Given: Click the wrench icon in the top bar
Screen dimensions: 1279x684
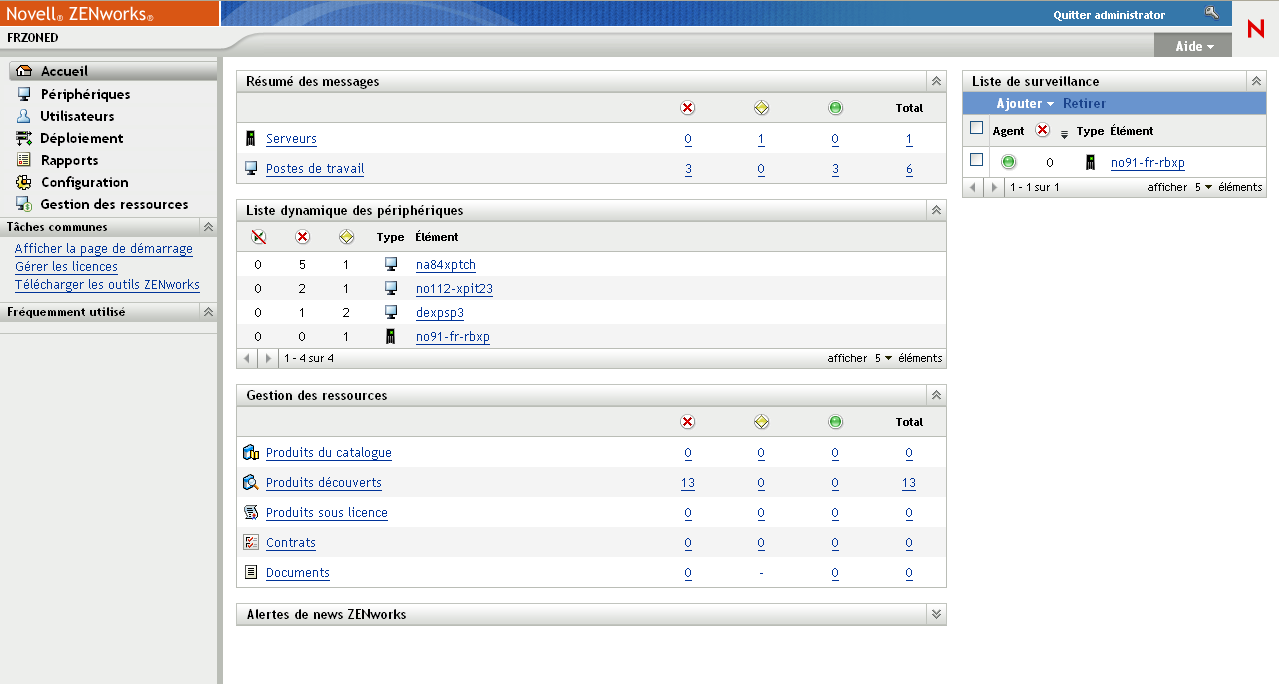Looking at the screenshot, I should point(1212,14).
